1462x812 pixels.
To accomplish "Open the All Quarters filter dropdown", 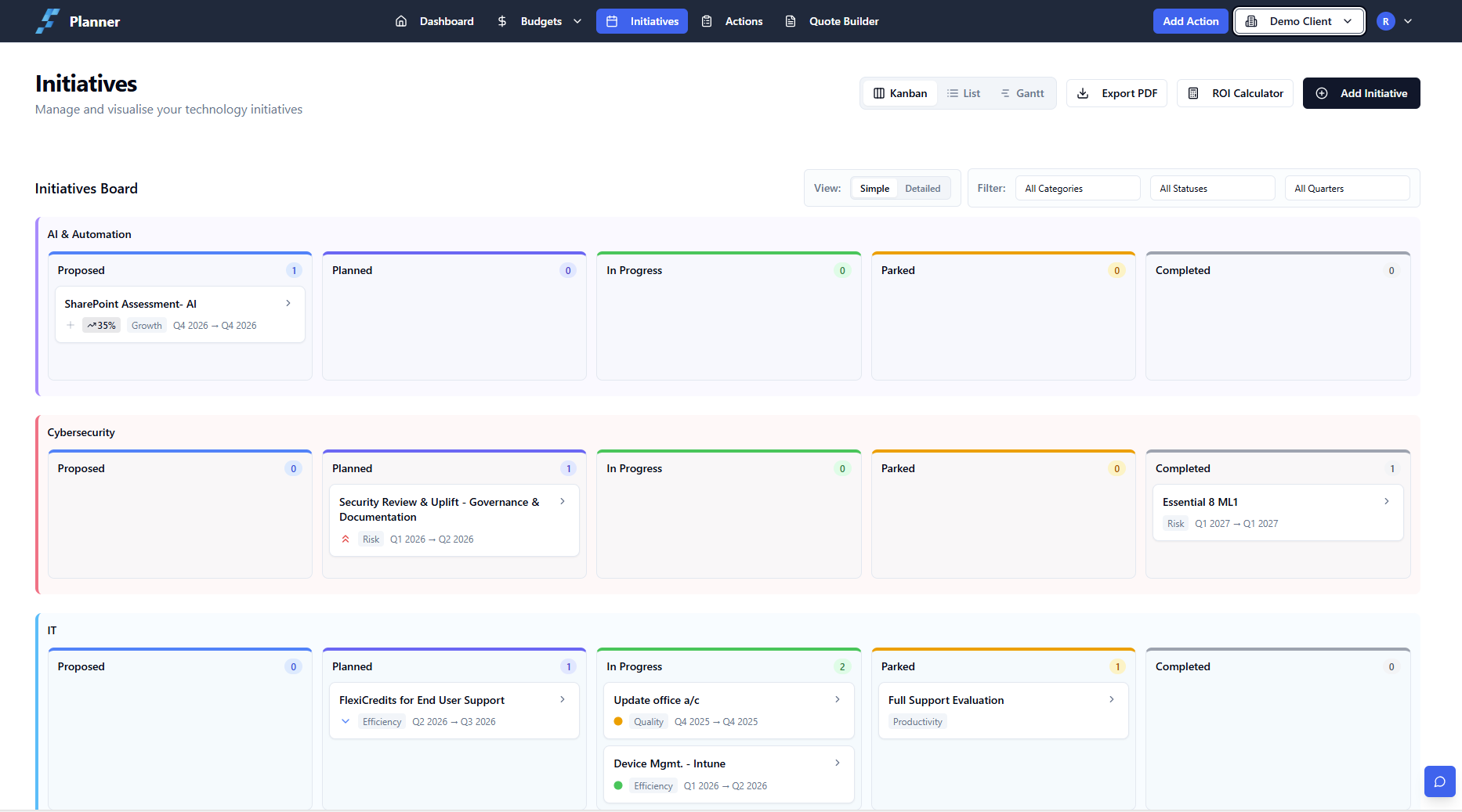I will pos(1346,188).
